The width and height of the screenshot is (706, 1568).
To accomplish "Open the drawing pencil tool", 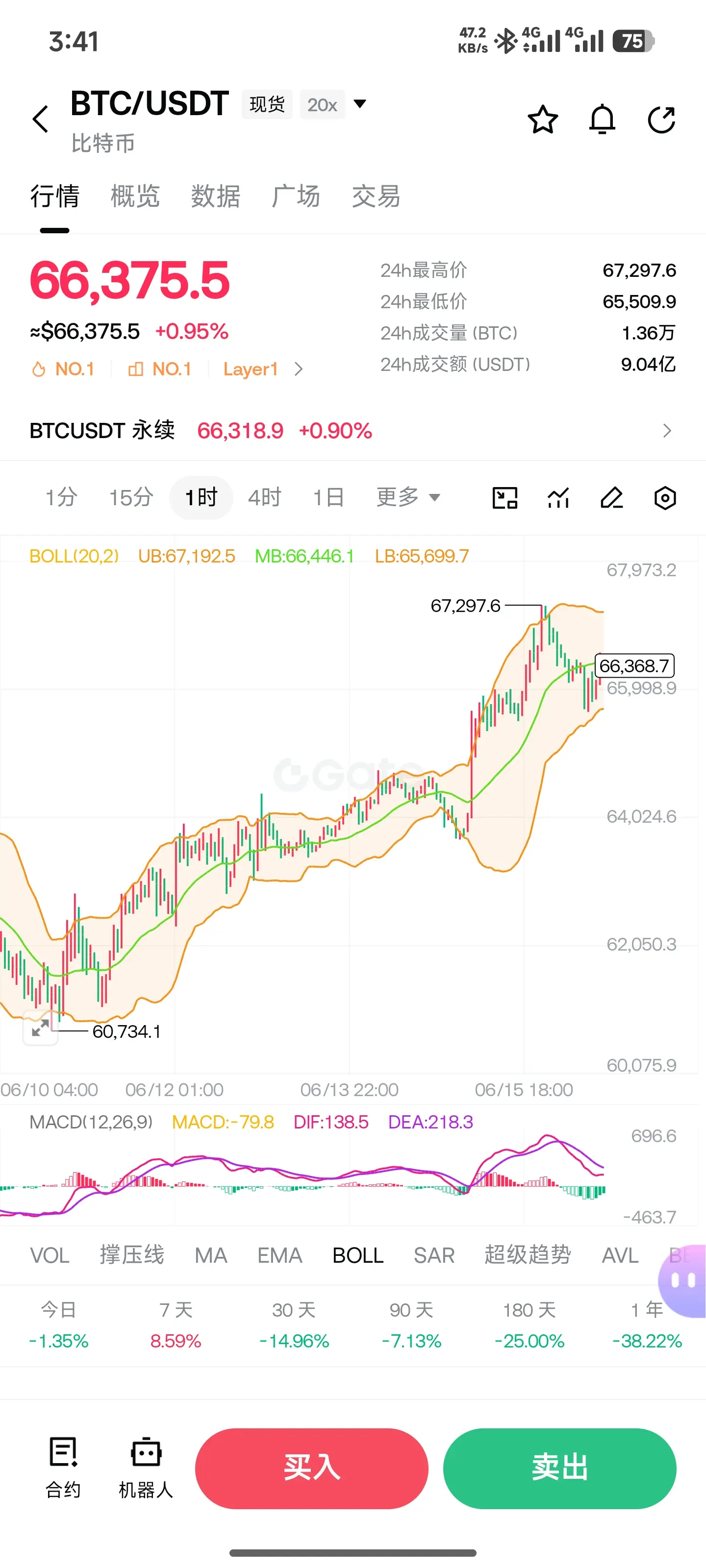I will point(611,498).
